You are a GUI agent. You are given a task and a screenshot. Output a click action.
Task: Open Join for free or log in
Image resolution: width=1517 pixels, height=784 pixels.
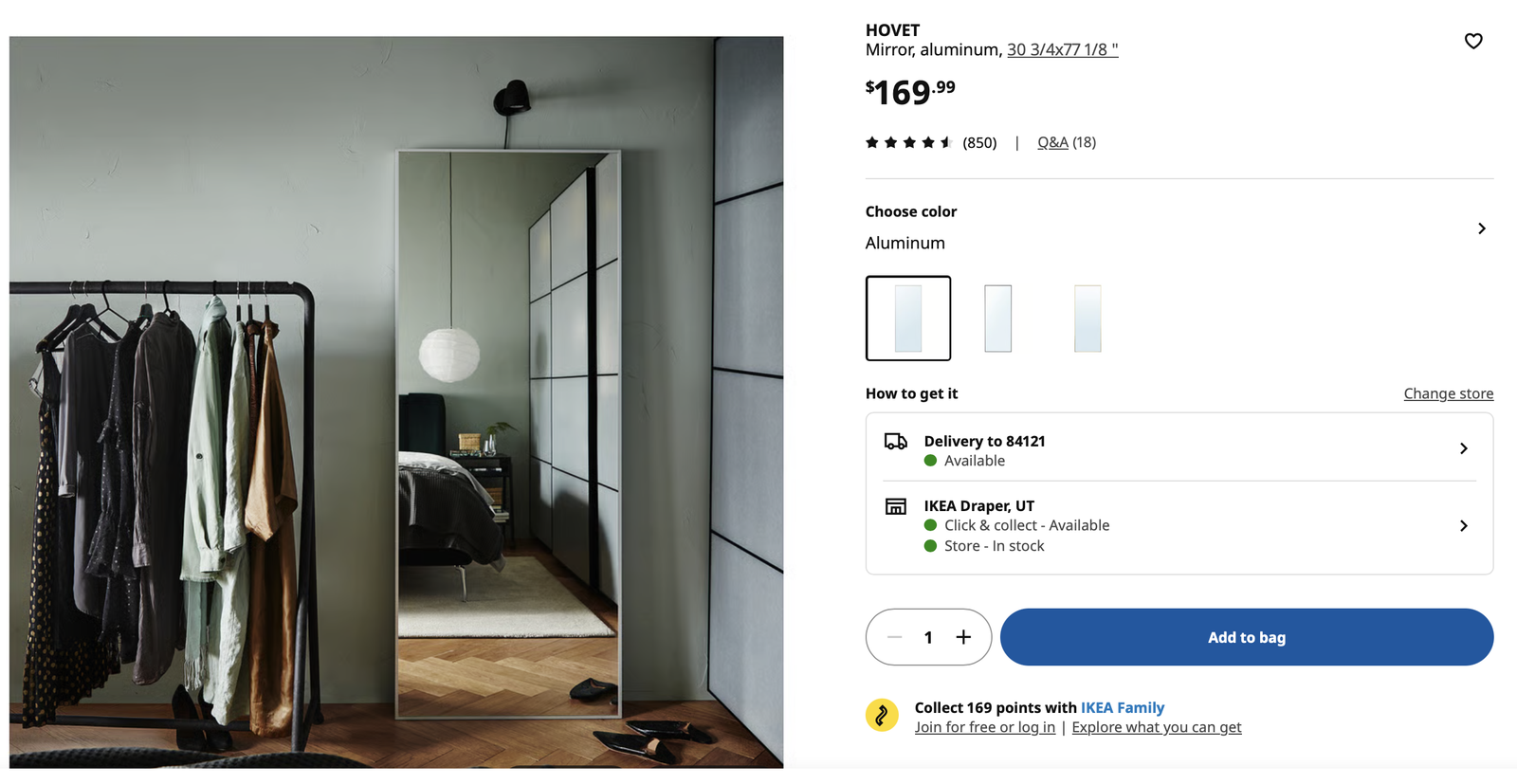coord(984,727)
